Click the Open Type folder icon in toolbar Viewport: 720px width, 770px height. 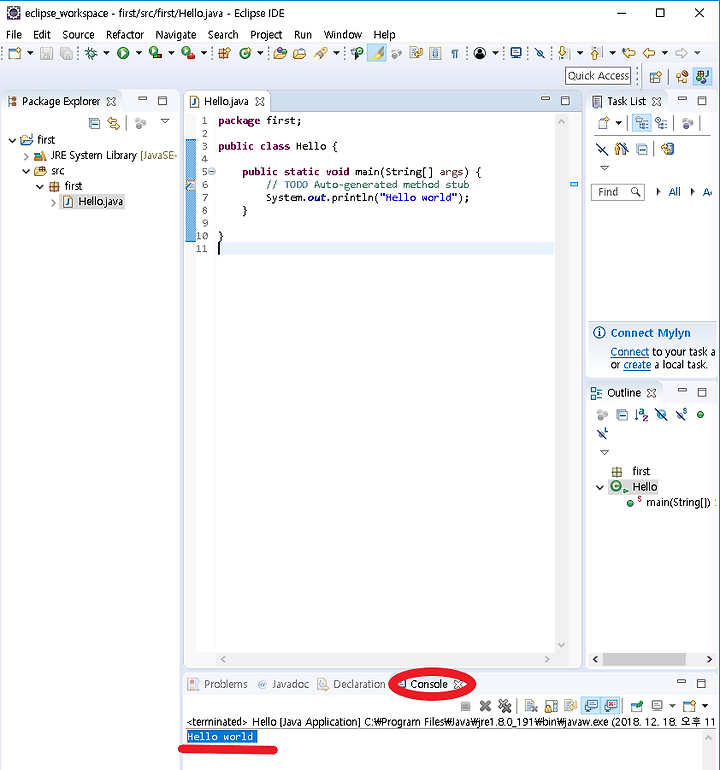click(280, 53)
